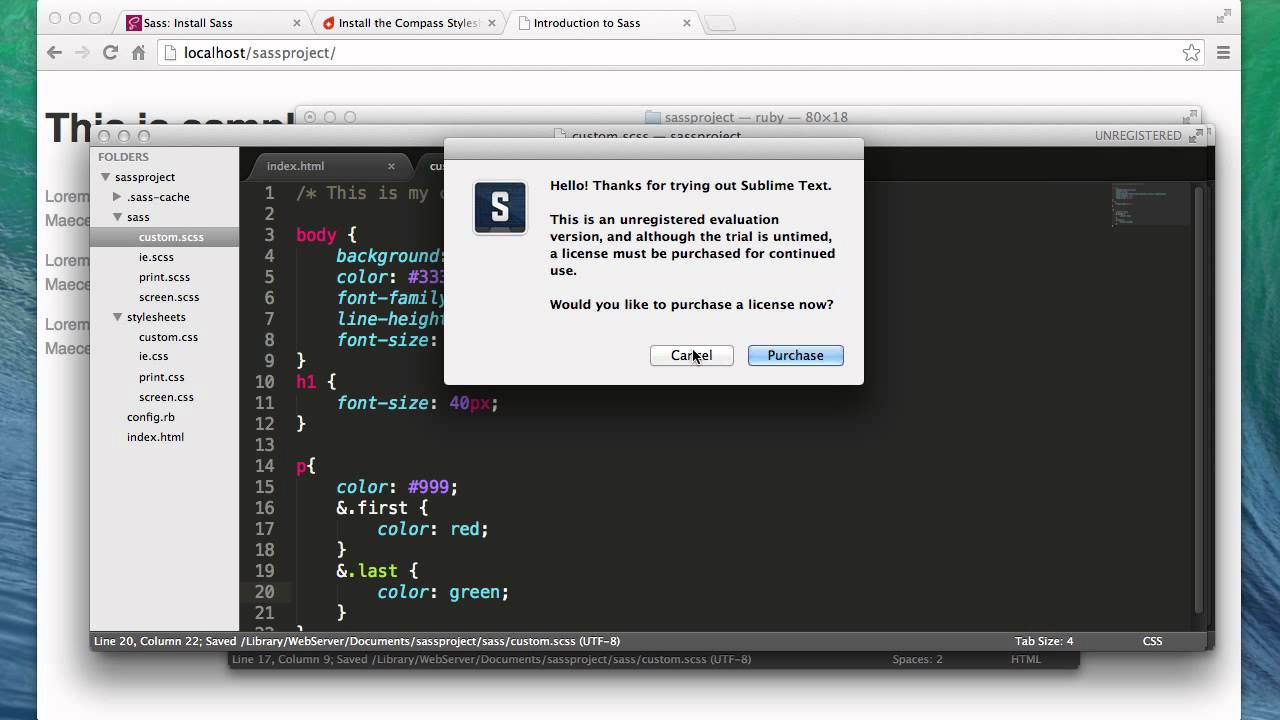The width and height of the screenshot is (1280, 720).
Task: Open print.css under stylesheets
Action: [x=161, y=377]
